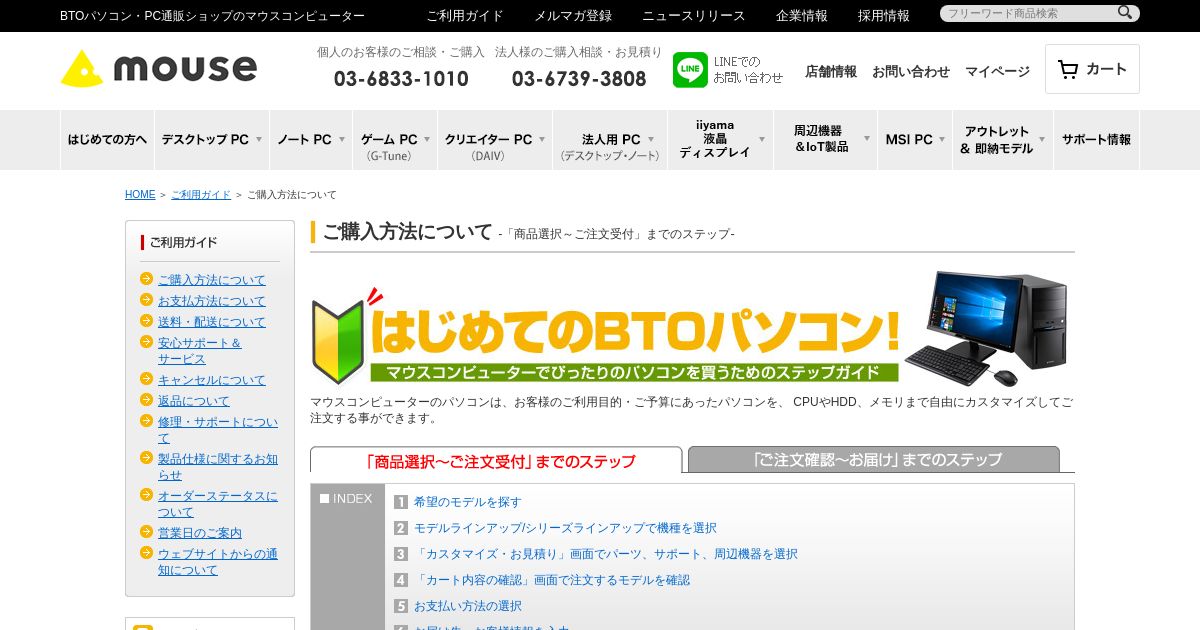Expand デスクトップ PC dropdown menu
This screenshot has height=630, width=1200.
[x=212, y=140]
